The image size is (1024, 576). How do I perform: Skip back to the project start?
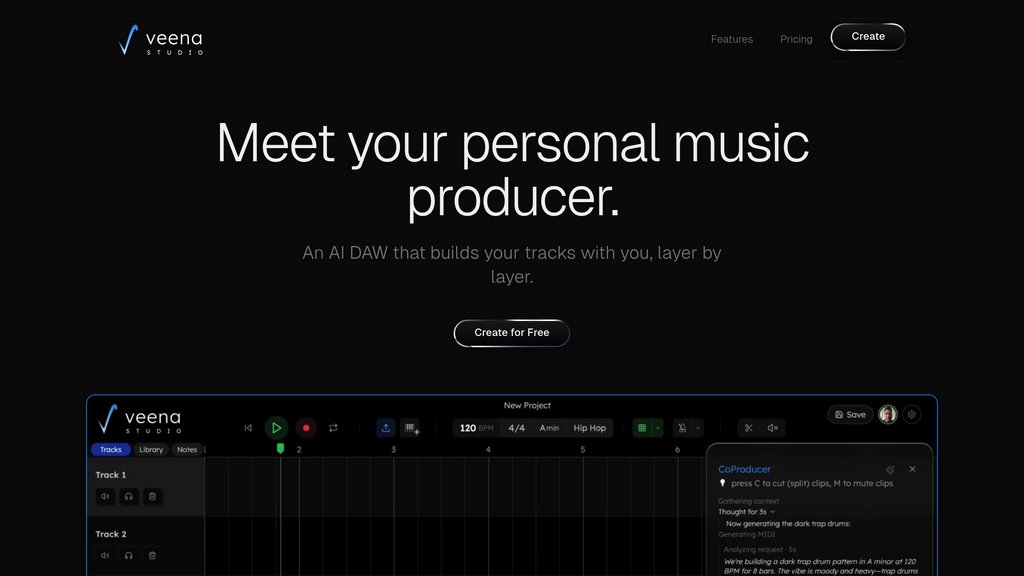(248, 428)
